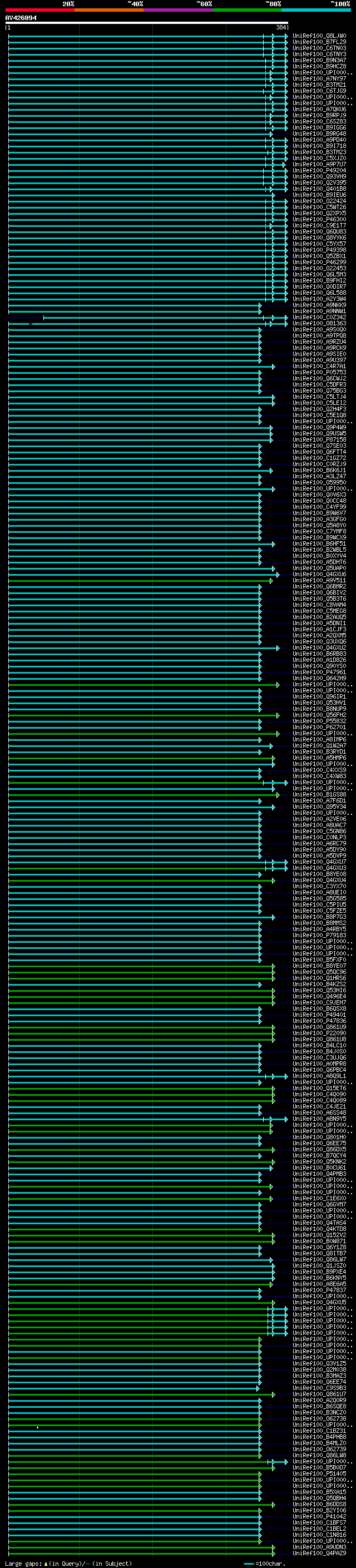Open hit UniRef100_B9N3A7
The height and width of the screenshot is (1568, 356).
(319, 60)
